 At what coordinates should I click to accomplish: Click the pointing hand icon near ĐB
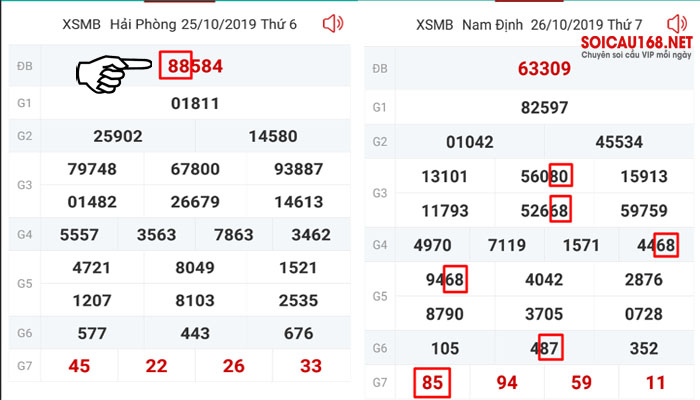click(114, 74)
